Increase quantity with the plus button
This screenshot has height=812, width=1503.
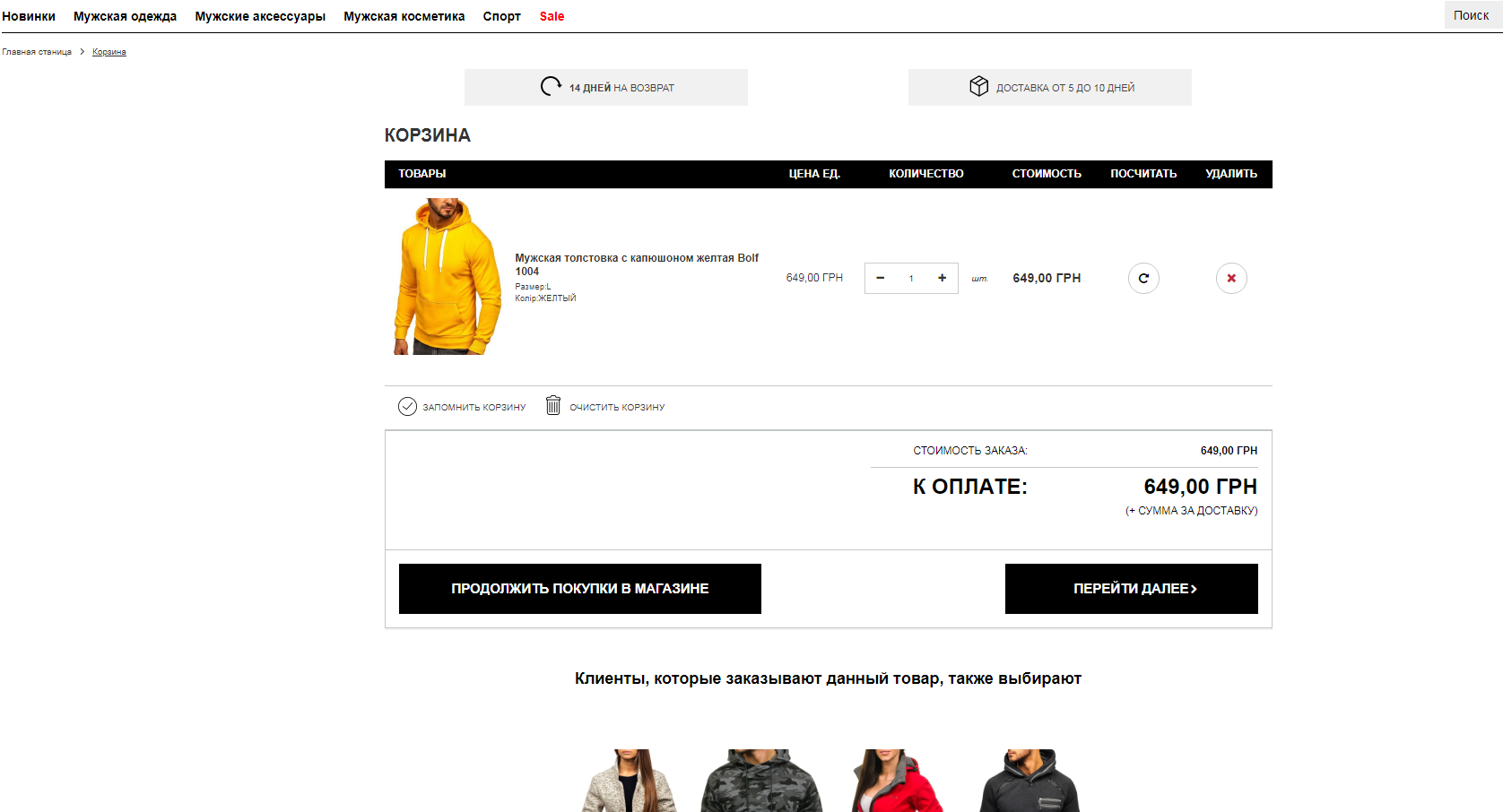click(942, 278)
